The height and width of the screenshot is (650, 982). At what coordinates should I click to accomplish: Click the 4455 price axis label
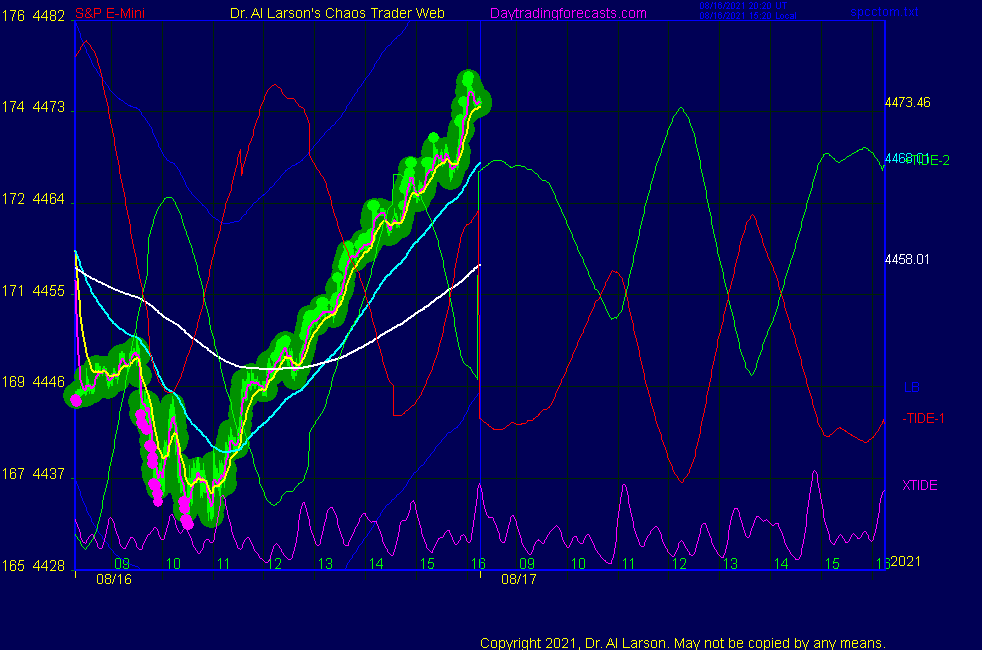coord(50,291)
